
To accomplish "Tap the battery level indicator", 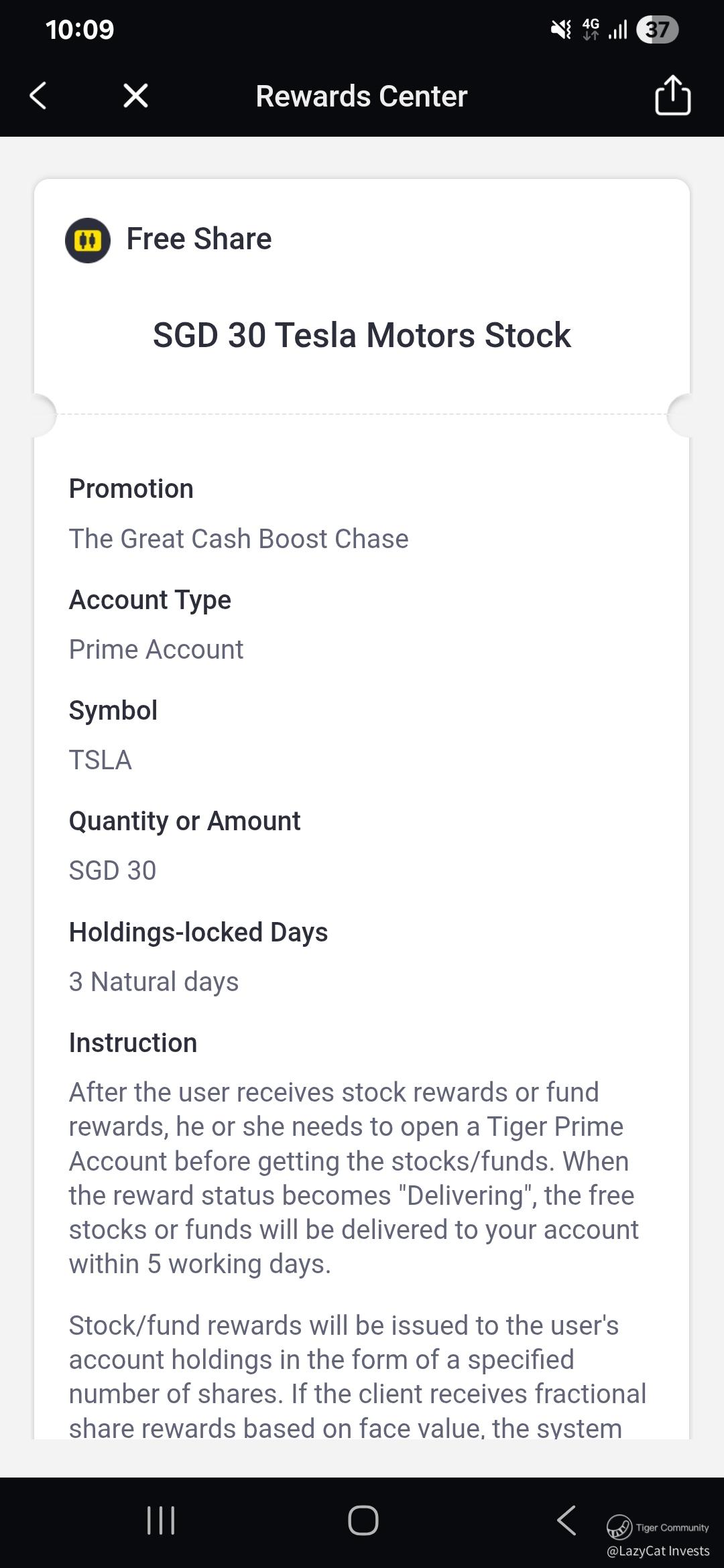I will 657,29.
